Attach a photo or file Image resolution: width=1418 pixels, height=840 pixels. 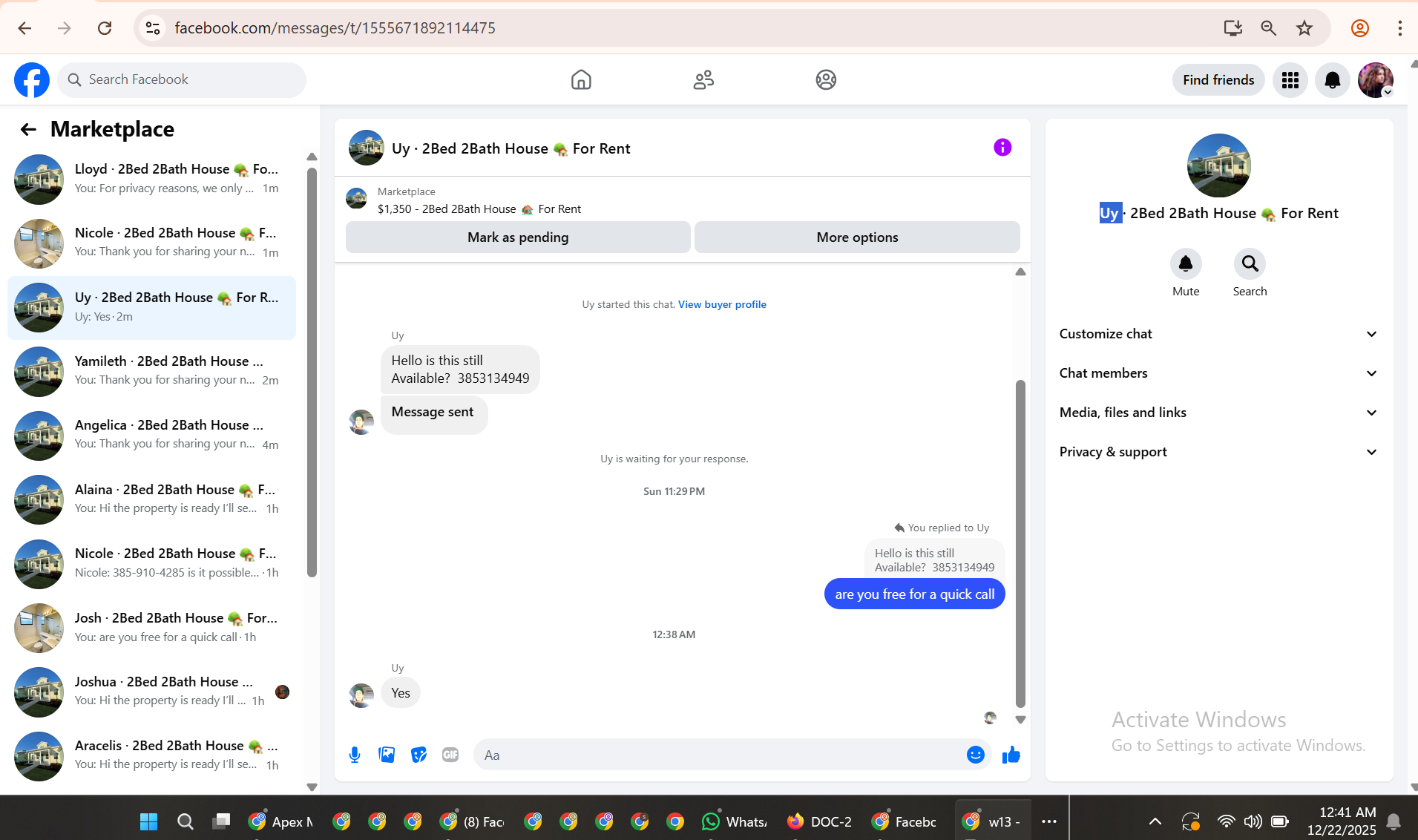[387, 755]
